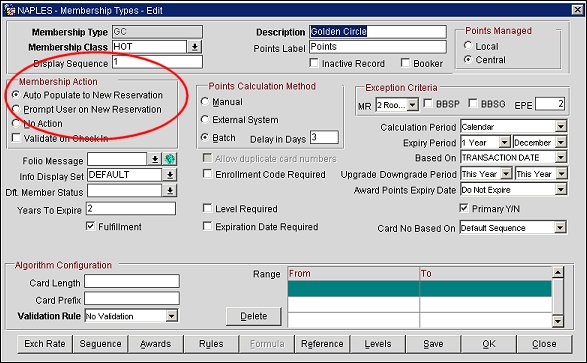Select Local under Points Managed

coord(468,45)
